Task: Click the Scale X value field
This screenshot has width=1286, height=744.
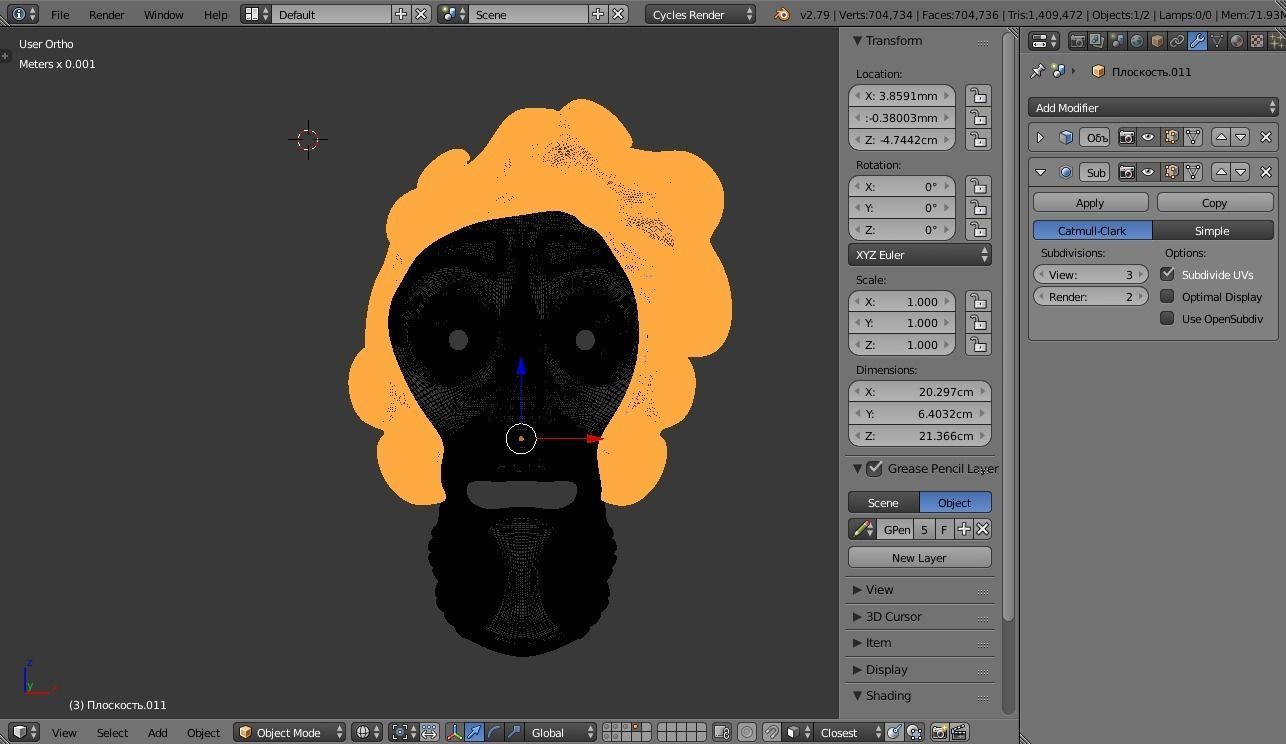Action: (902, 302)
